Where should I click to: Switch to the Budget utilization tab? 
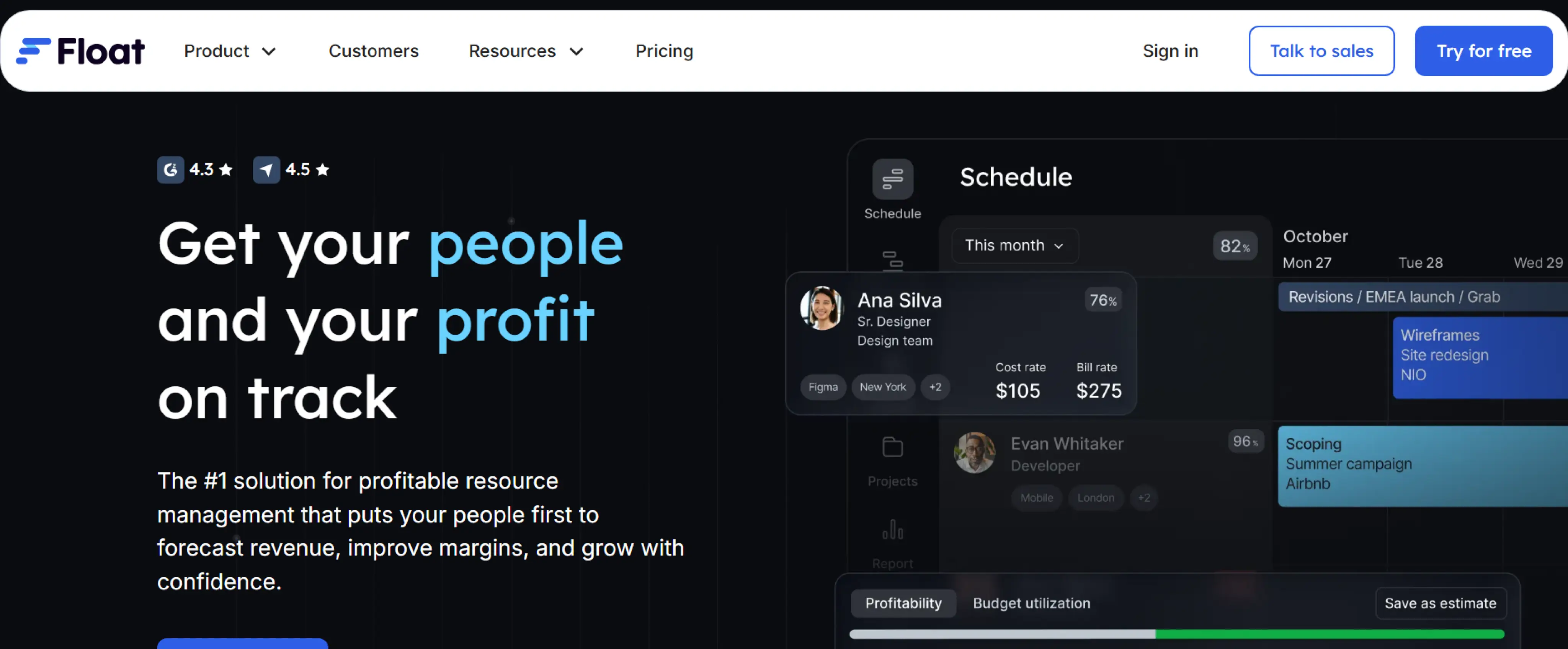point(1031,603)
